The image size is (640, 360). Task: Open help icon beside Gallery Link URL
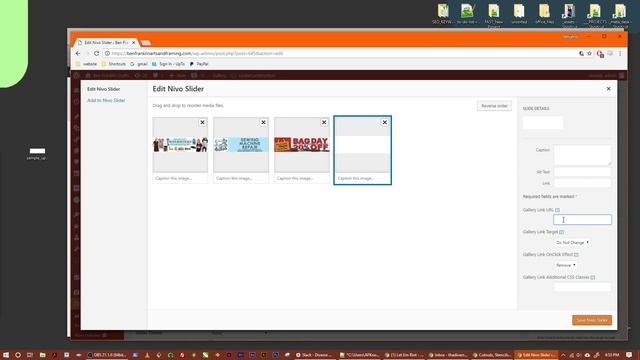557,210
